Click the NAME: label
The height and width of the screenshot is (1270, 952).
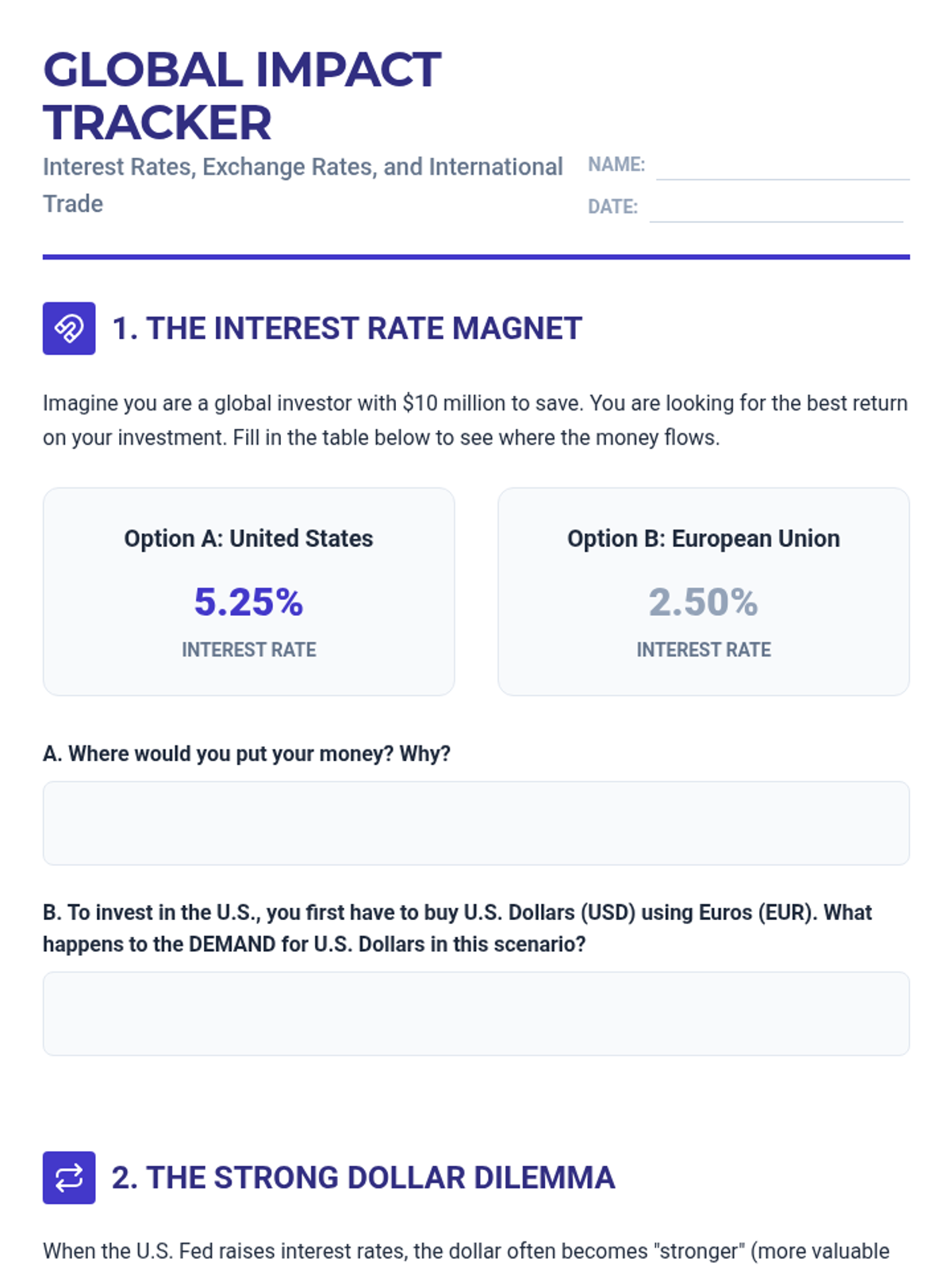(x=616, y=164)
